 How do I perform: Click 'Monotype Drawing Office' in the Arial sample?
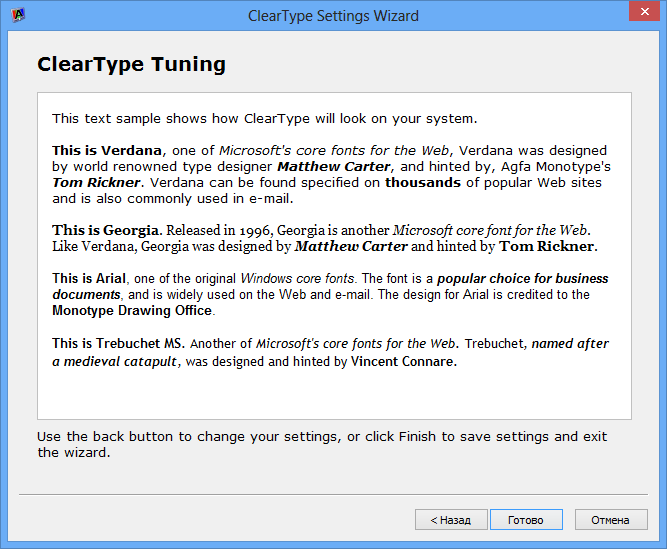click(x=132, y=311)
